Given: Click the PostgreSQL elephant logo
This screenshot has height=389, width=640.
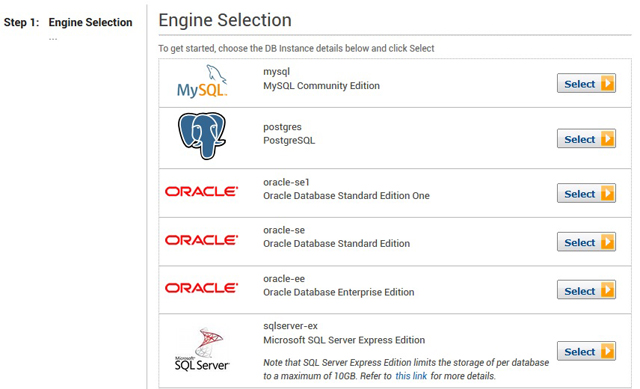Looking at the screenshot, I should [x=202, y=136].
